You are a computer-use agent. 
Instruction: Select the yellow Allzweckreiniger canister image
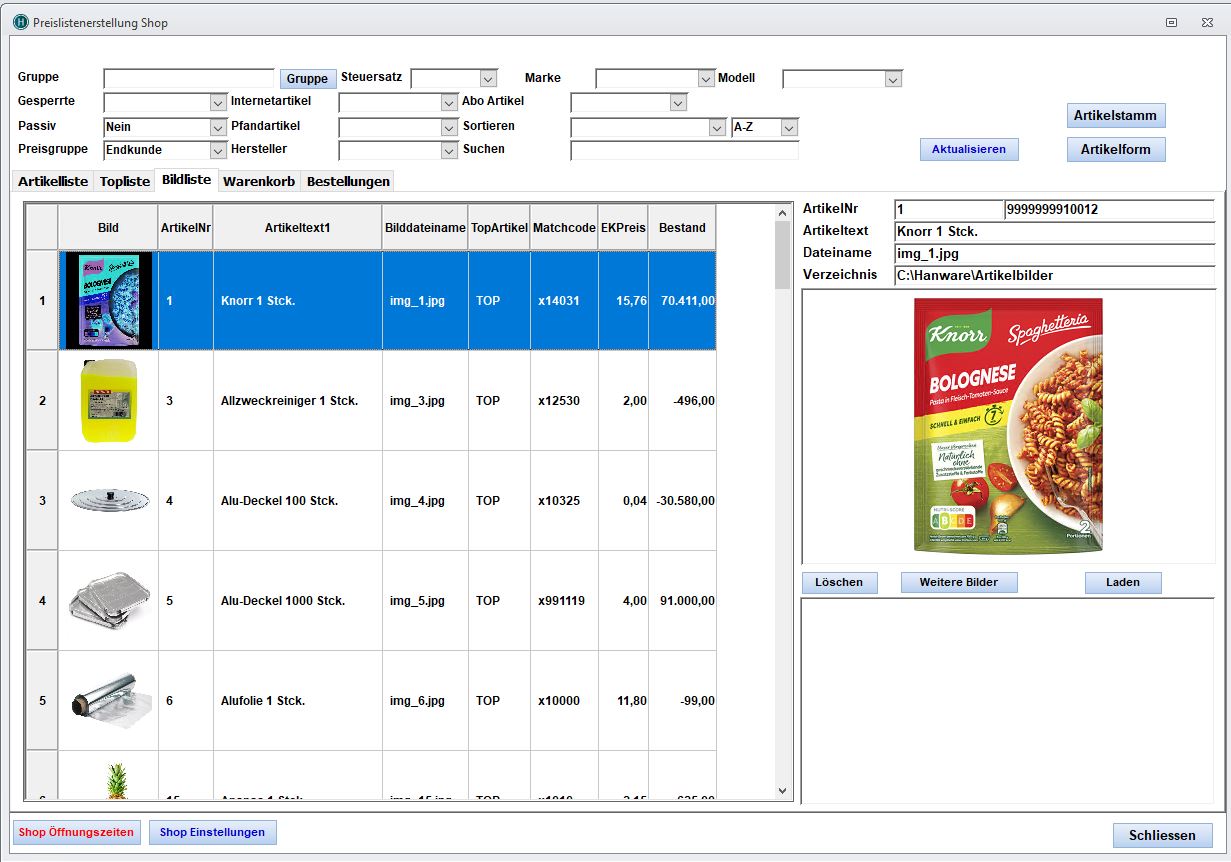click(108, 400)
